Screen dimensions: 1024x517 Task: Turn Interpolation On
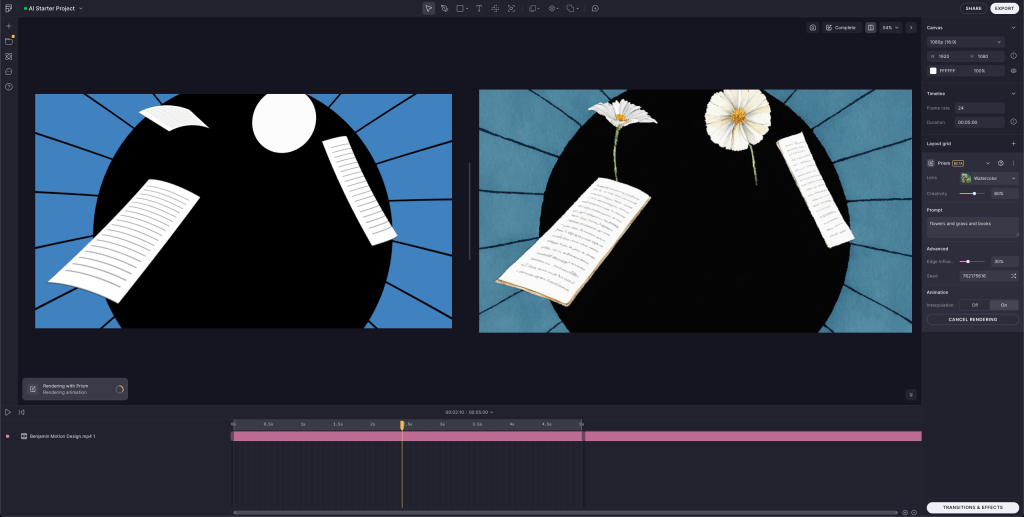click(1003, 305)
